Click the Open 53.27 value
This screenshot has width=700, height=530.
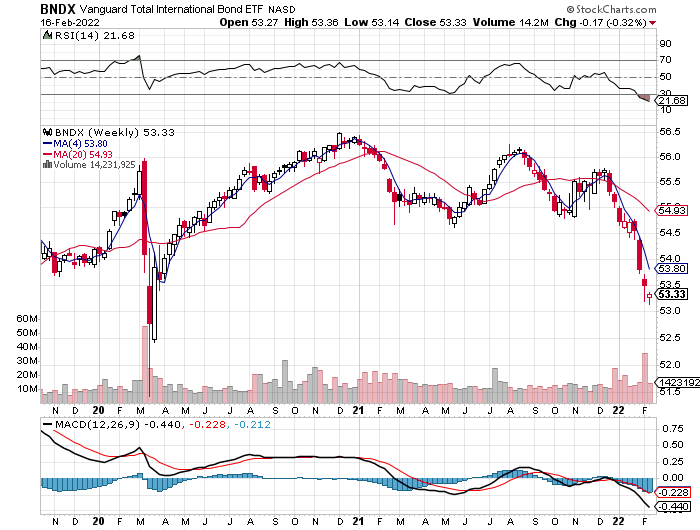click(x=249, y=22)
